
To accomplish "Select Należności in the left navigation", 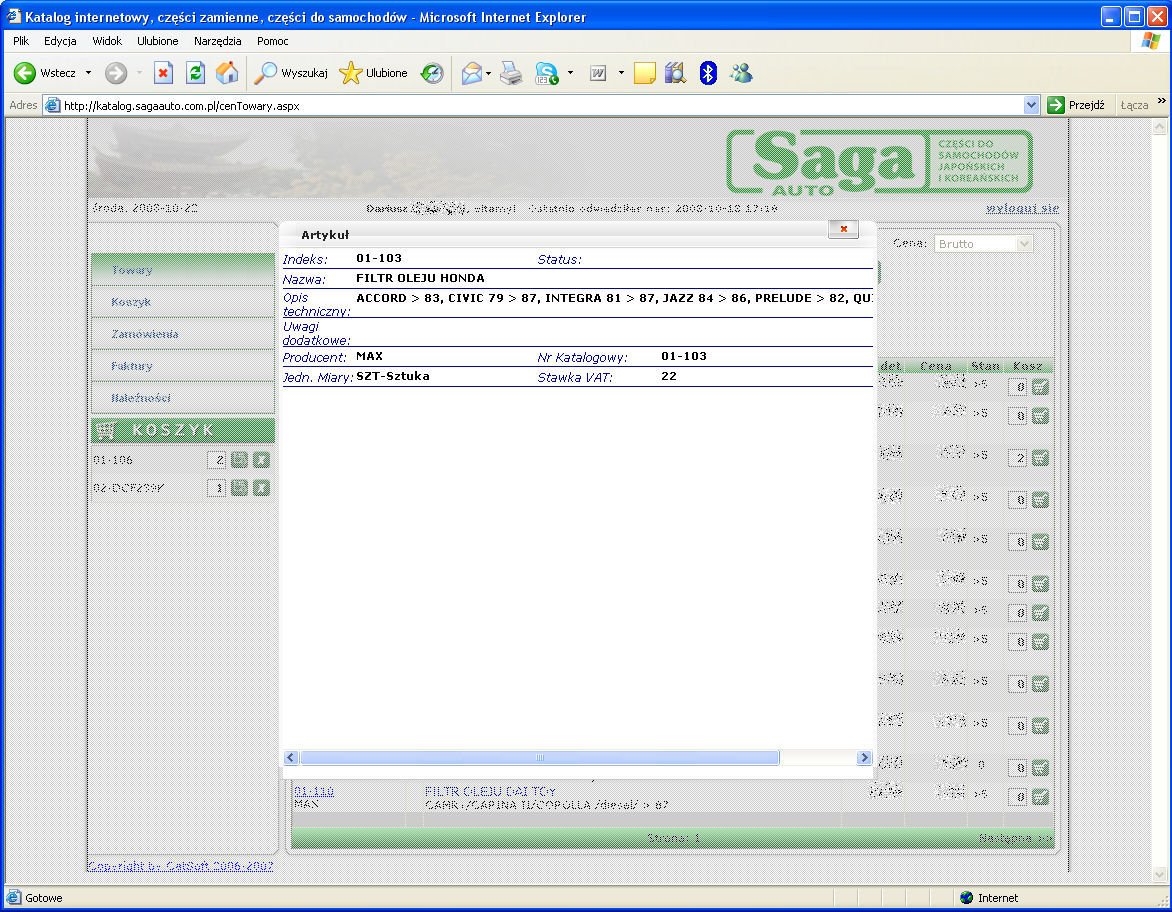I will [x=183, y=398].
